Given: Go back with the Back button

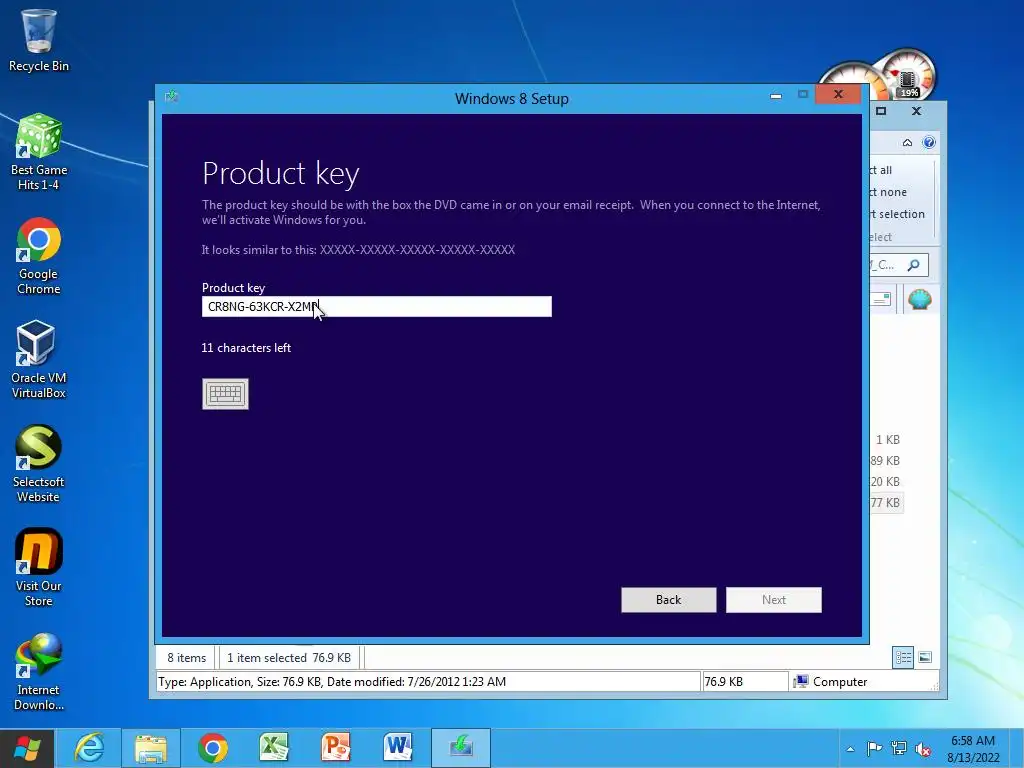Looking at the screenshot, I should pyautogui.click(x=668, y=600).
